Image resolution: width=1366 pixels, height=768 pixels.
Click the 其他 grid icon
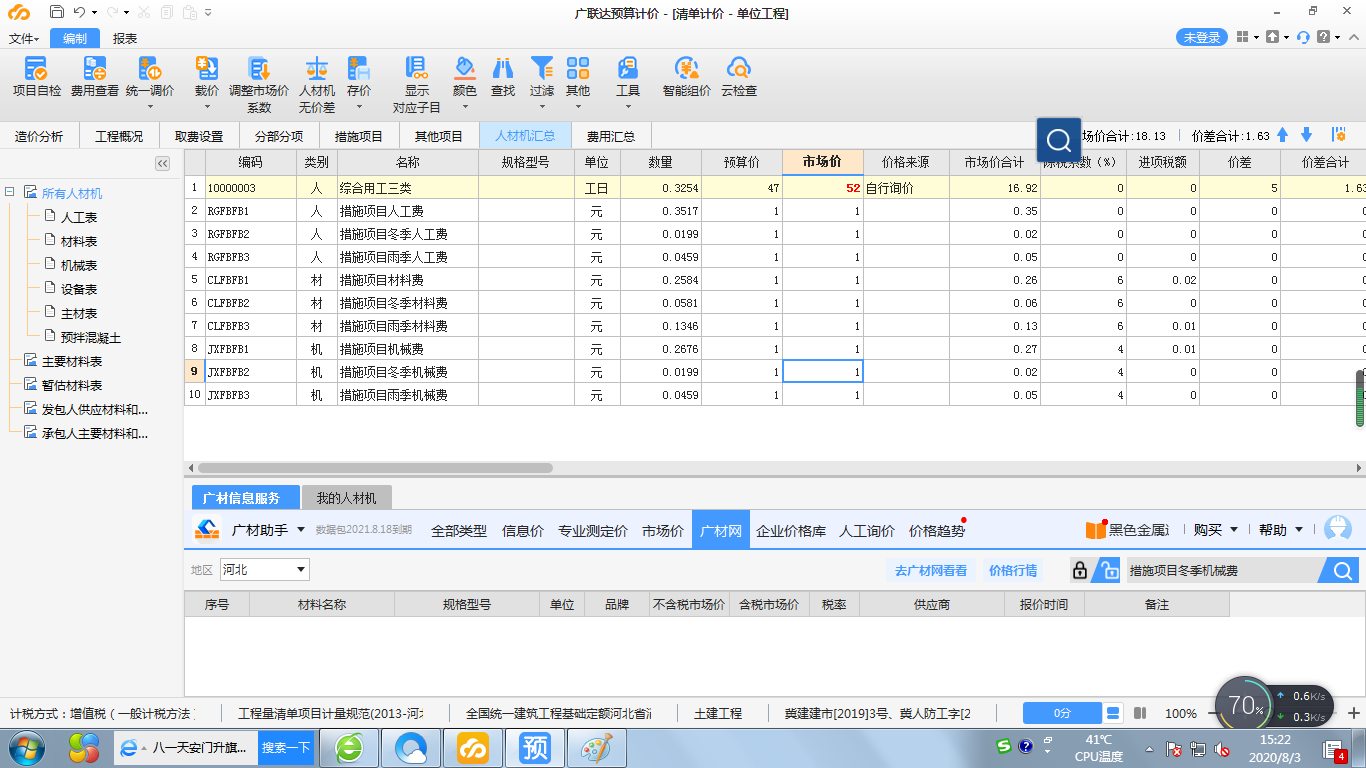(578, 68)
